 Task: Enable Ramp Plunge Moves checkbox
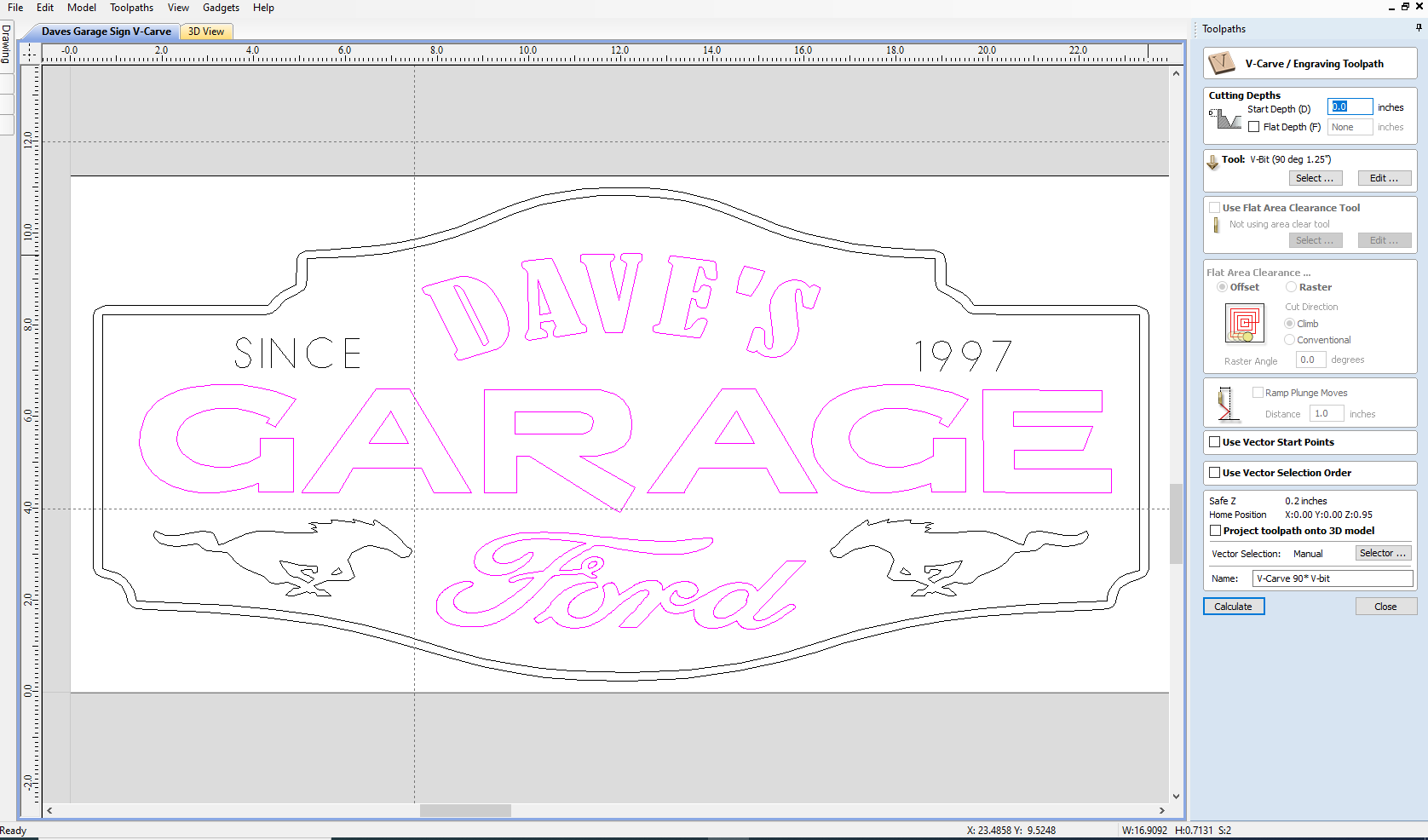pyautogui.click(x=1258, y=393)
